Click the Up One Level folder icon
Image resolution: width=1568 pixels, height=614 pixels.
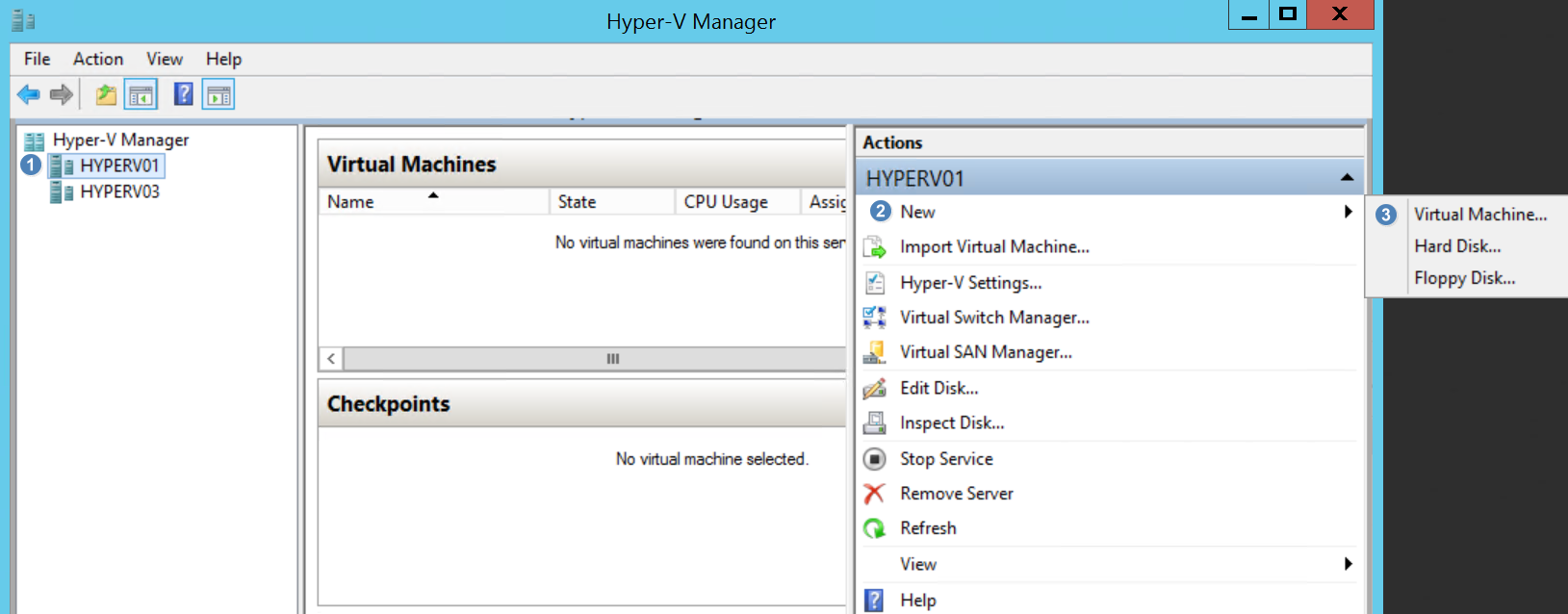click(106, 94)
